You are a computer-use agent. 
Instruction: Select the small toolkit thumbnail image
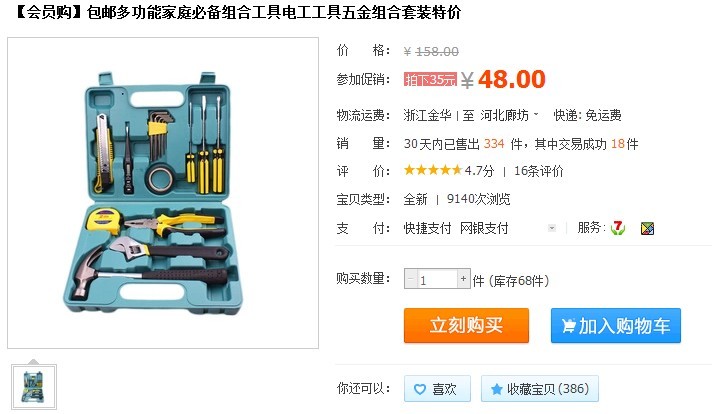tap(34, 387)
